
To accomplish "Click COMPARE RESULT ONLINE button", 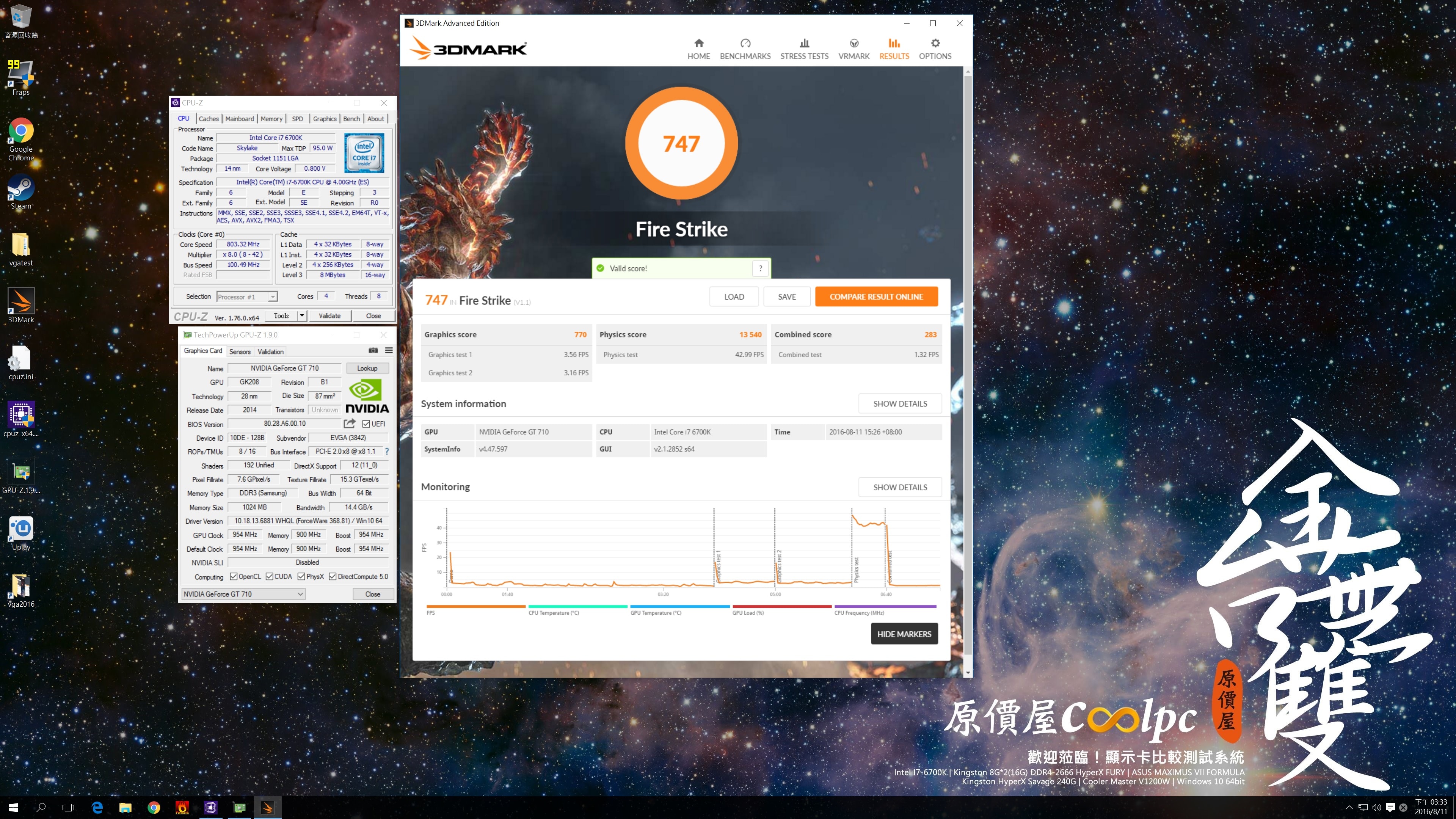I will pyautogui.click(x=876, y=297).
